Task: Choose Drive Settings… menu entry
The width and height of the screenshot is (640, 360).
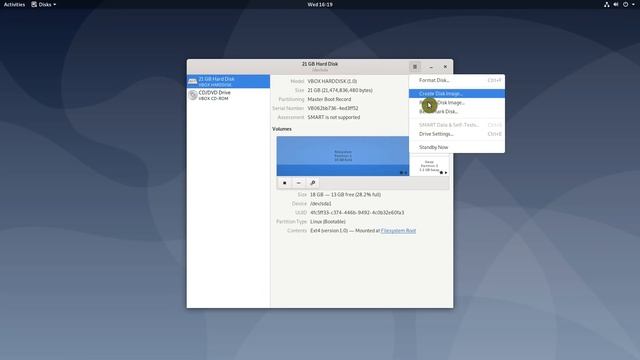Action: point(457,134)
